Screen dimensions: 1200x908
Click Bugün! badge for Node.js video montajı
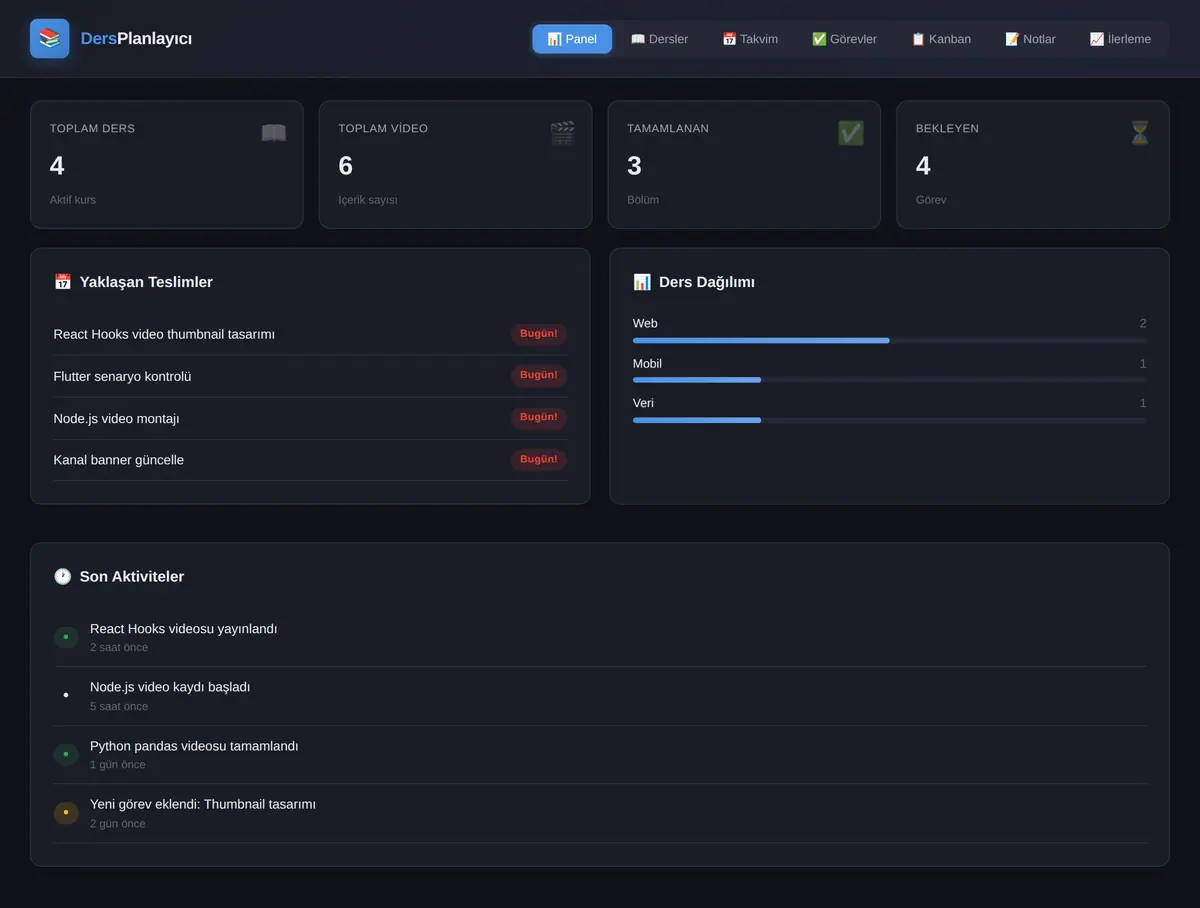click(539, 418)
